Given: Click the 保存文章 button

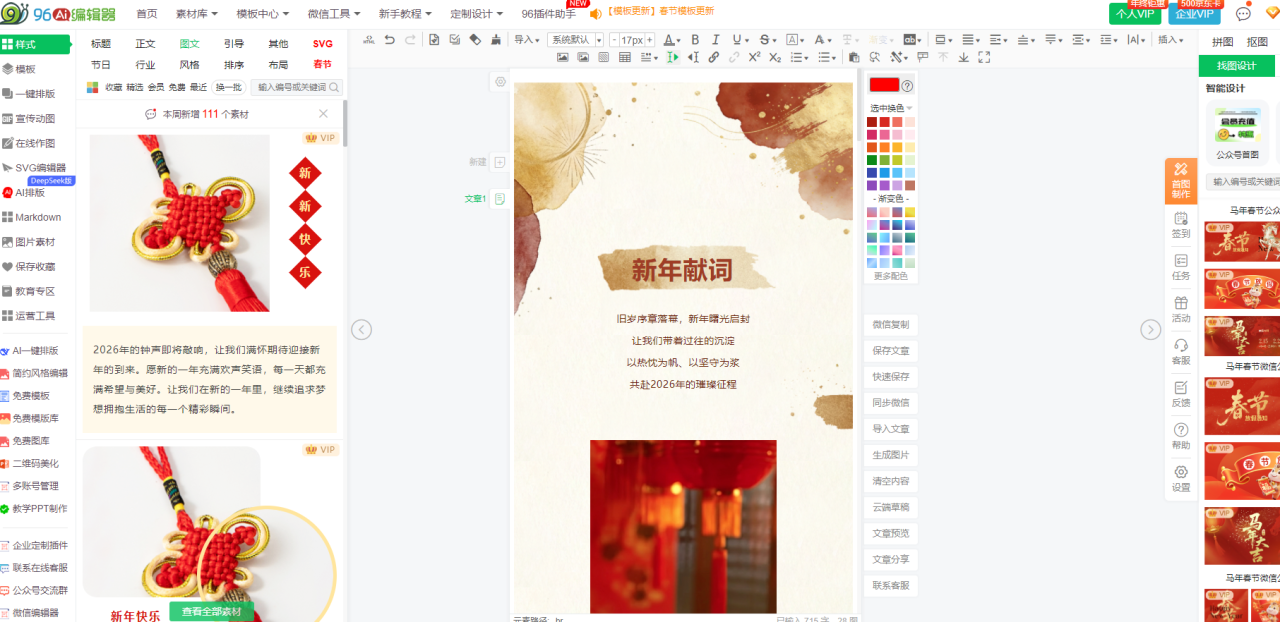Looking at the screenshot, I should (x=890, y=351).
